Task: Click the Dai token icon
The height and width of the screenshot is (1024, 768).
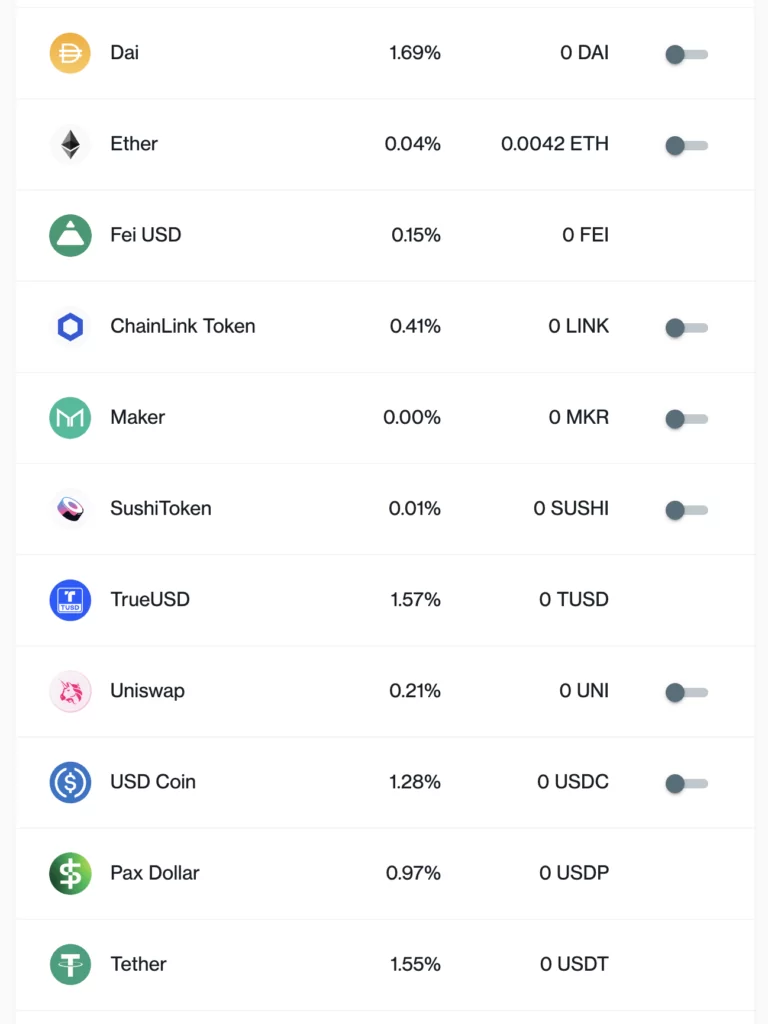Action: pos(70,53)
